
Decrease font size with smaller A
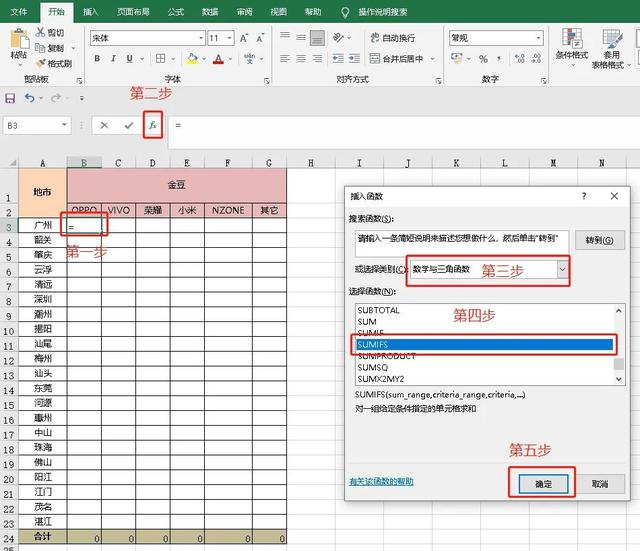coord(260,38)
